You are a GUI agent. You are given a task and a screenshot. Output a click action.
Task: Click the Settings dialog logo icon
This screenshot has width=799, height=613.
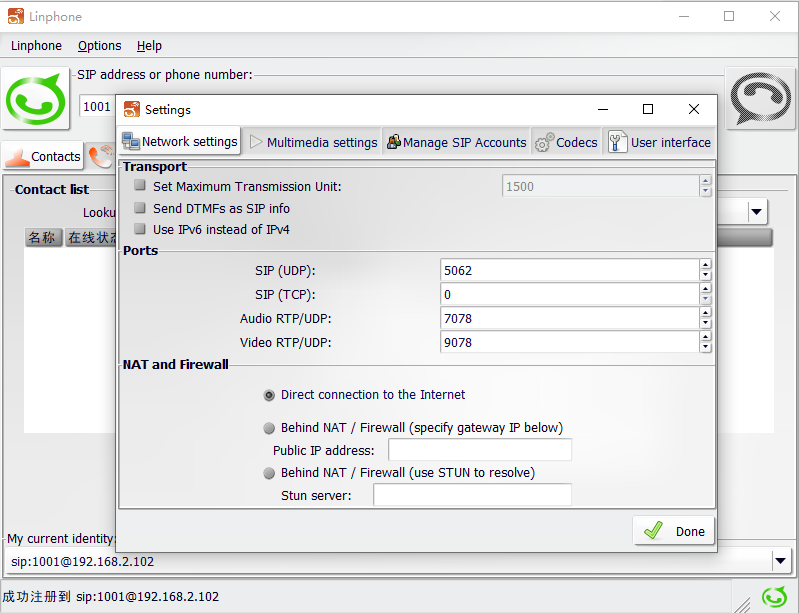coord(131,109)
